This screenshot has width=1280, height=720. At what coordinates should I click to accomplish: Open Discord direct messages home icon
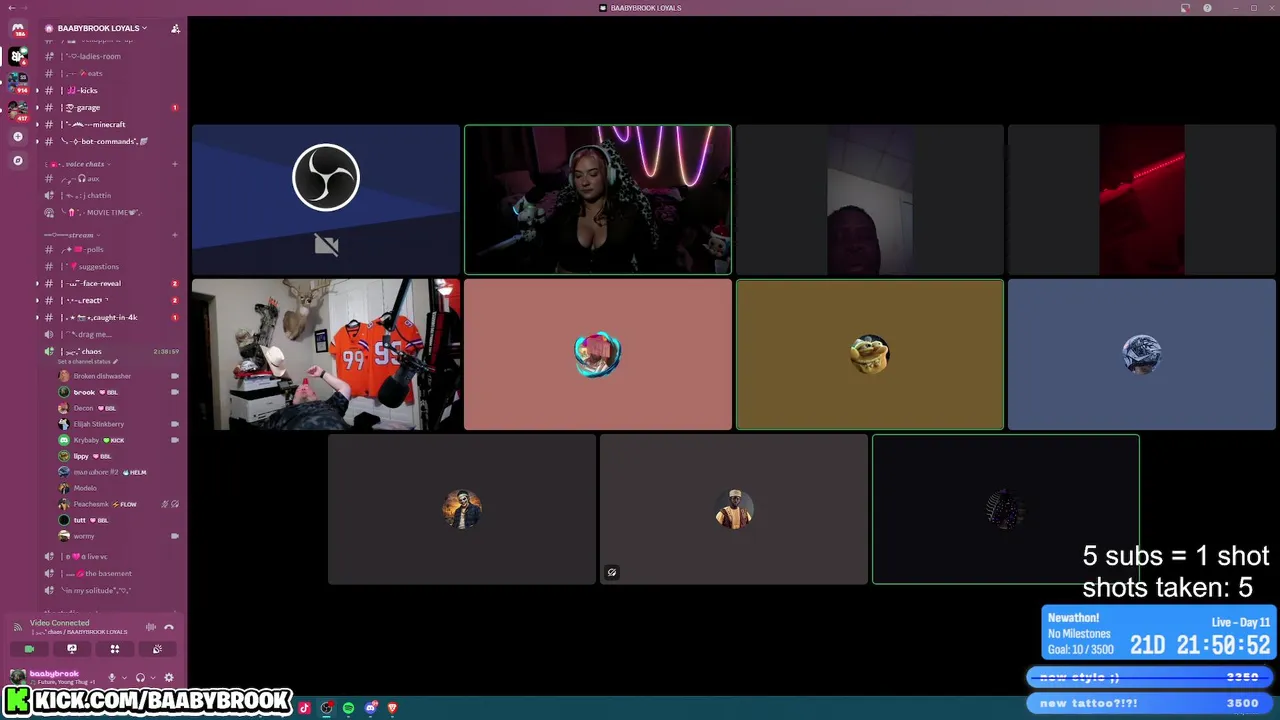pos(18,30)
